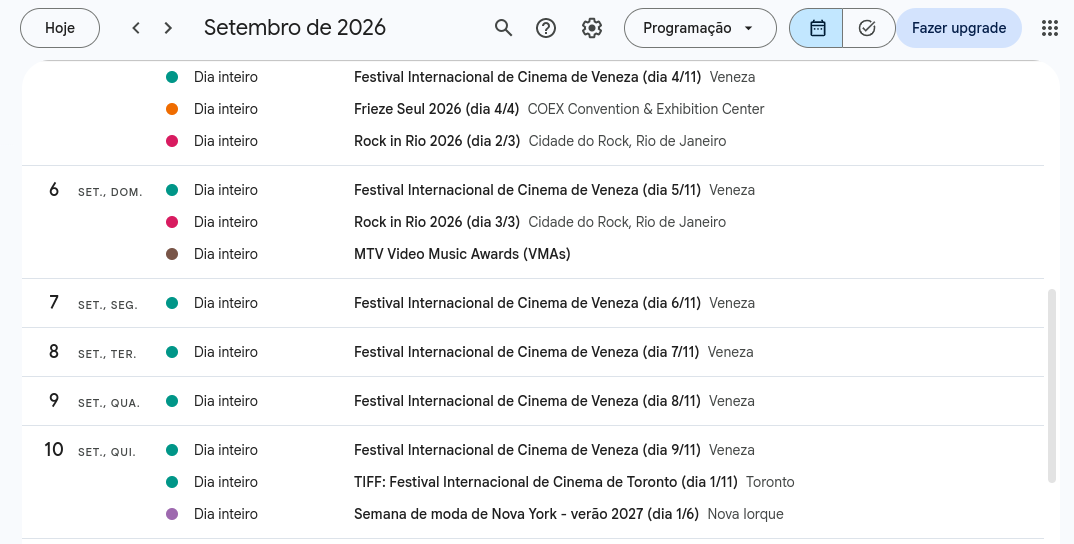Click the vertical scrollbar thumb
This screenshot has width=1074, height=544.
click(1052, 386)
